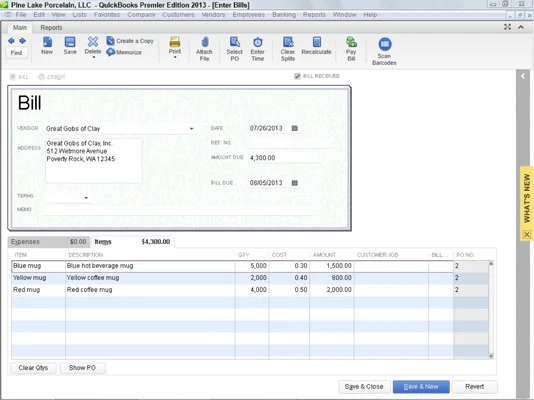Open the Banking menu
Viewport: 534px width, 400px height.
284,15
